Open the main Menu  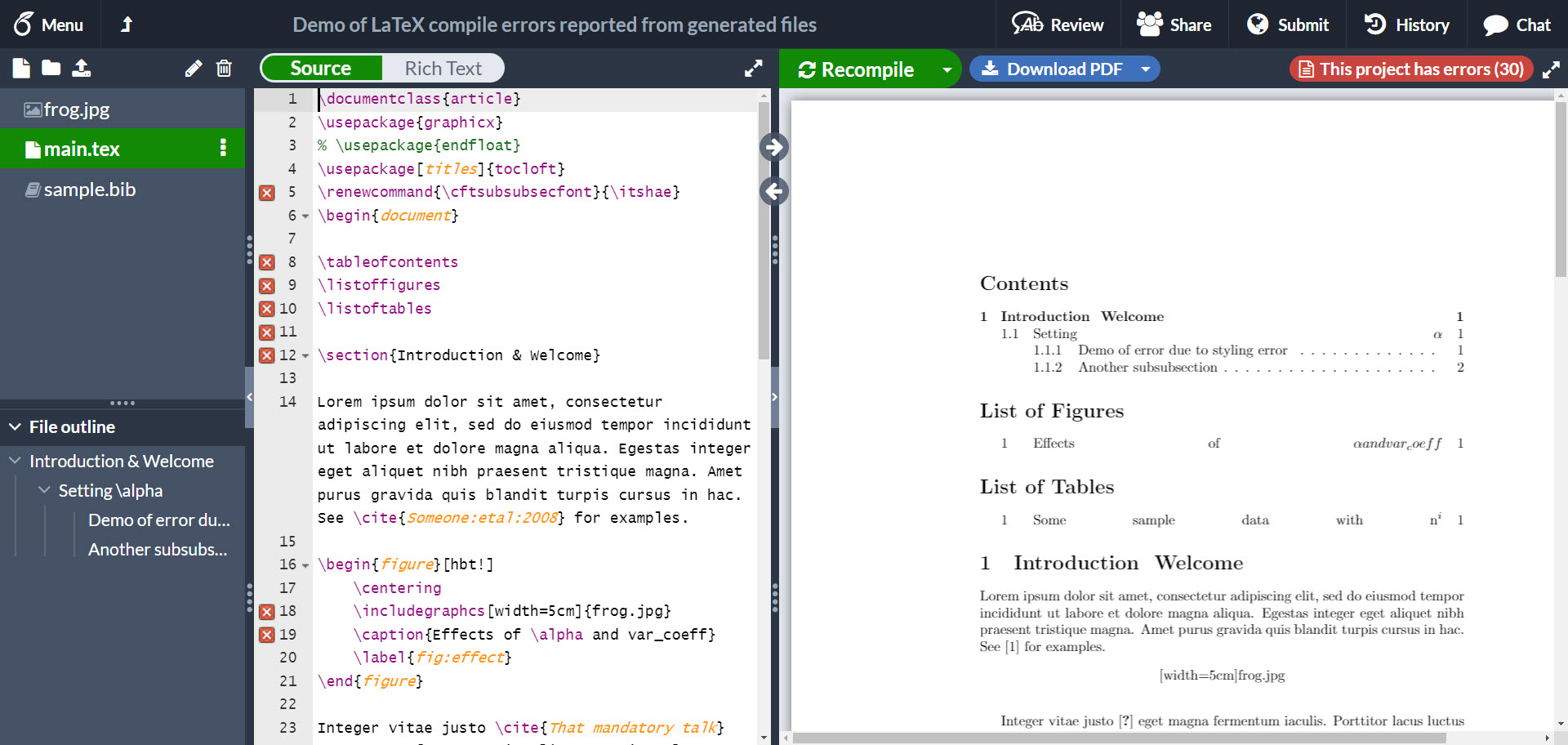pos(49,25)
